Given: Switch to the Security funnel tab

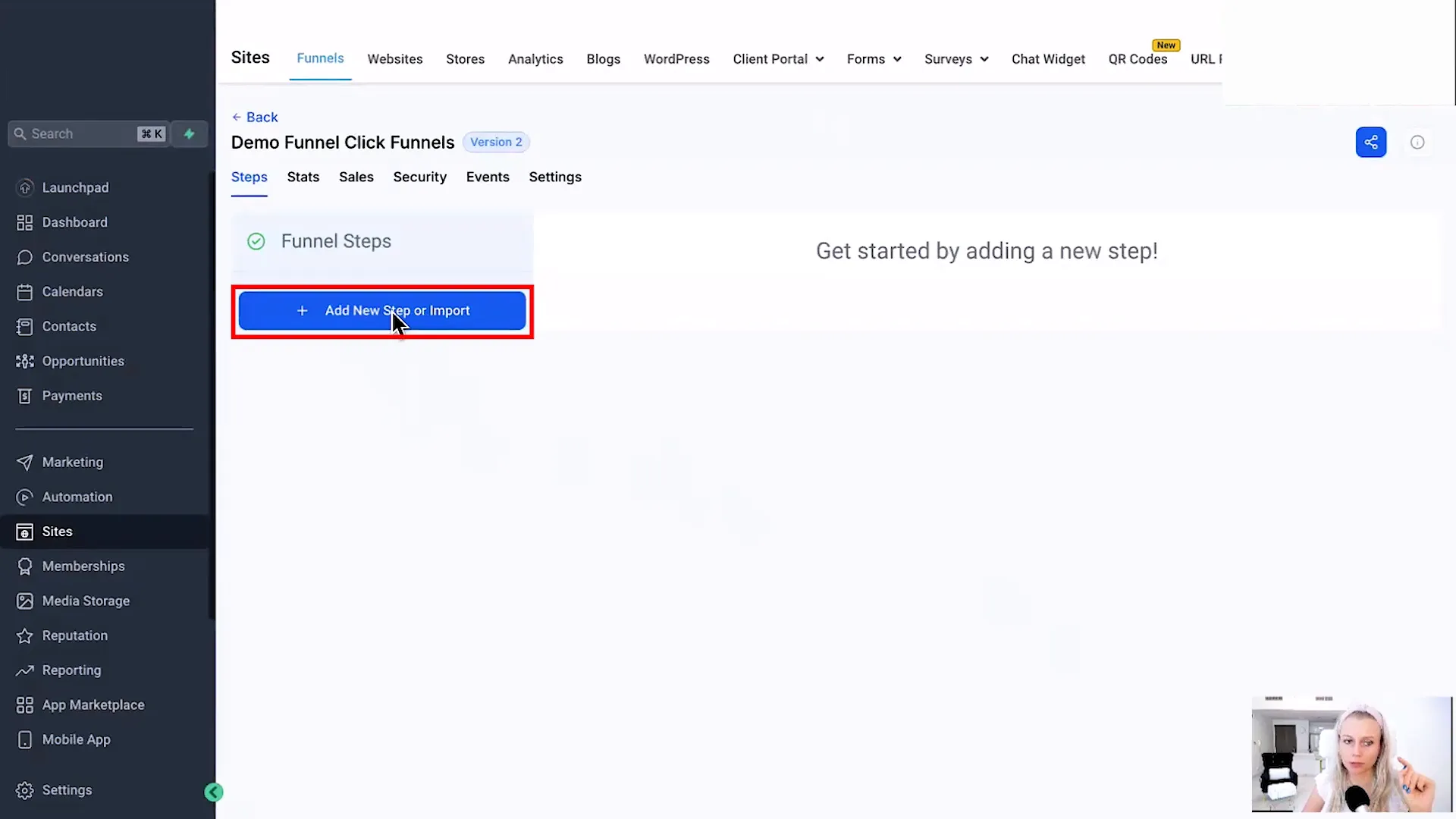Looking at the screenshot, I should [x=419, y=177].
